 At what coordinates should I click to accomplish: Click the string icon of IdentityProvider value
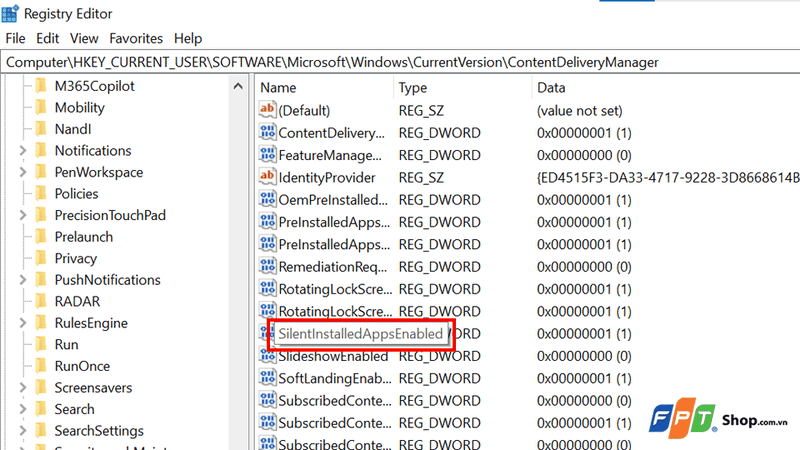pyautogui.click(x=267, y=177)
